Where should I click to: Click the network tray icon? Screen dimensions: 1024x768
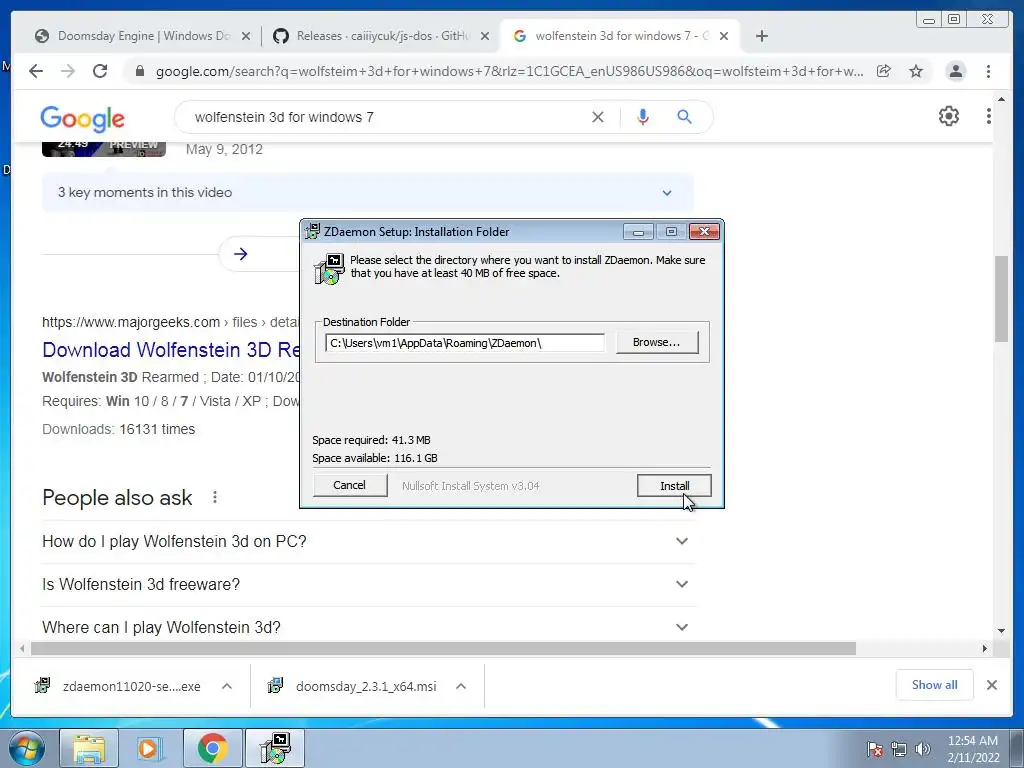(x=899, y=749)
